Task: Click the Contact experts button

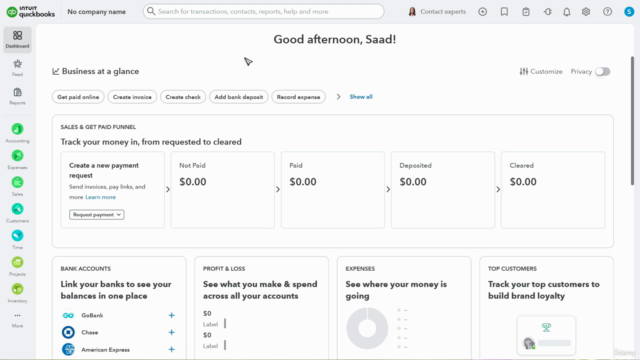Action: click(x=437, y=12)
